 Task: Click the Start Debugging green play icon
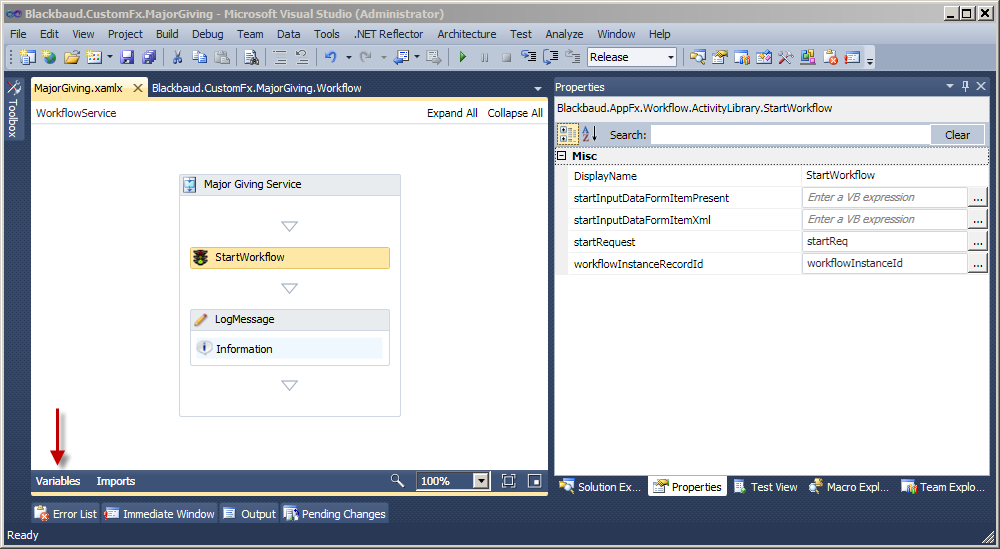click(462, 58)
